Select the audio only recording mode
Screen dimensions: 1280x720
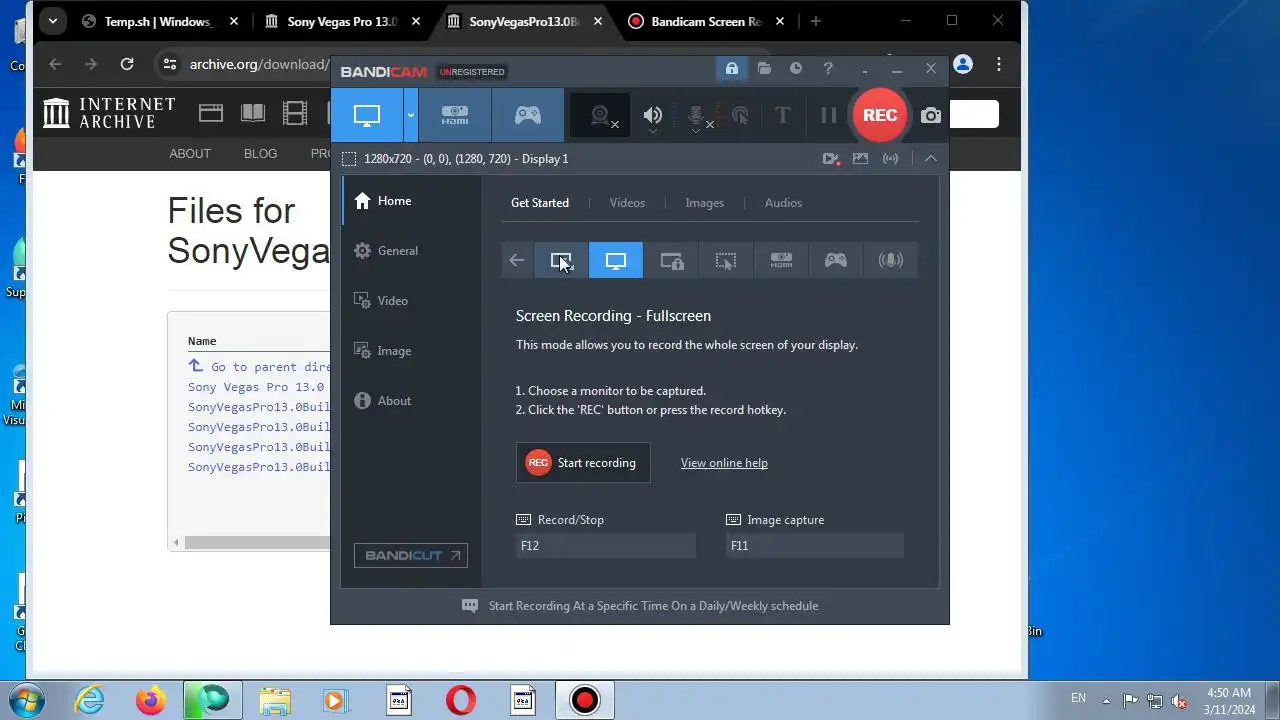[x=890, y=260]
